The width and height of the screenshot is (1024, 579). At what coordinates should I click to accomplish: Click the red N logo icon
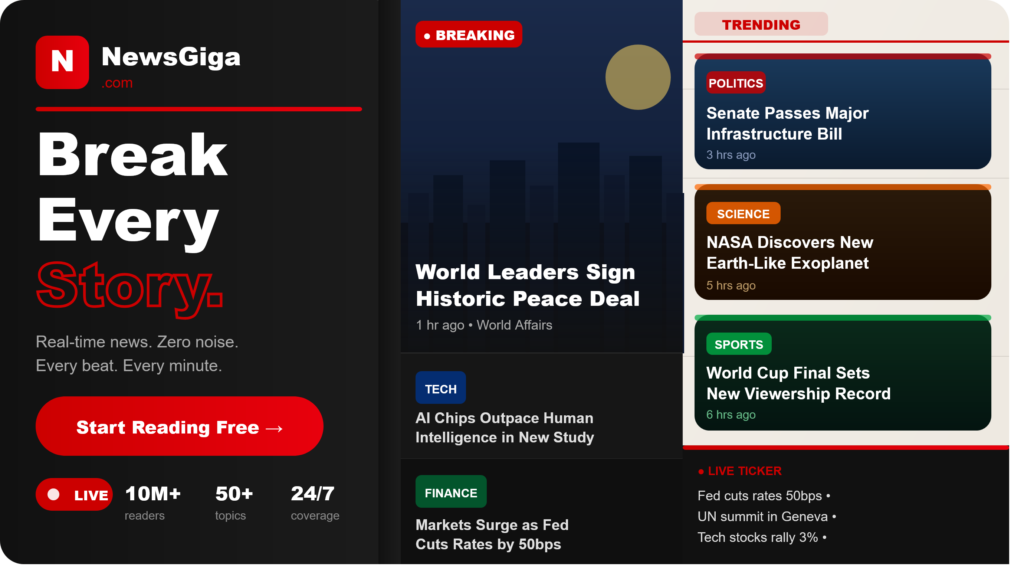coord(62,62)
